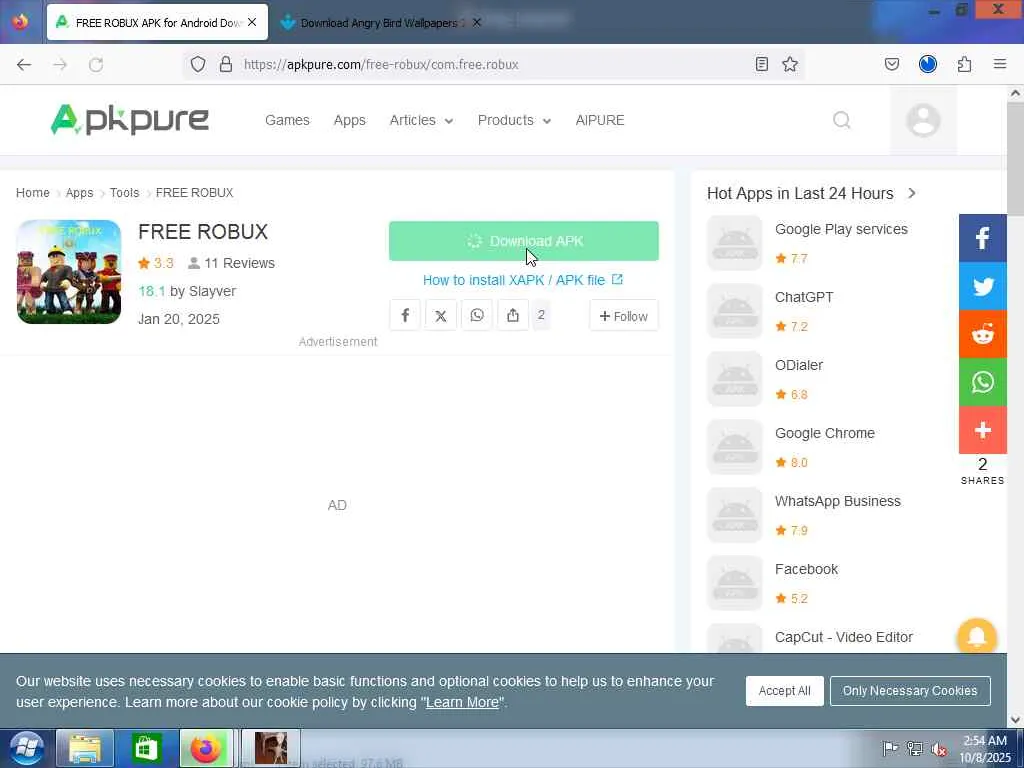Viewport: 1024px width, 768px height.
Task: Click the Twitter floating share button
Action: (982, 286)
